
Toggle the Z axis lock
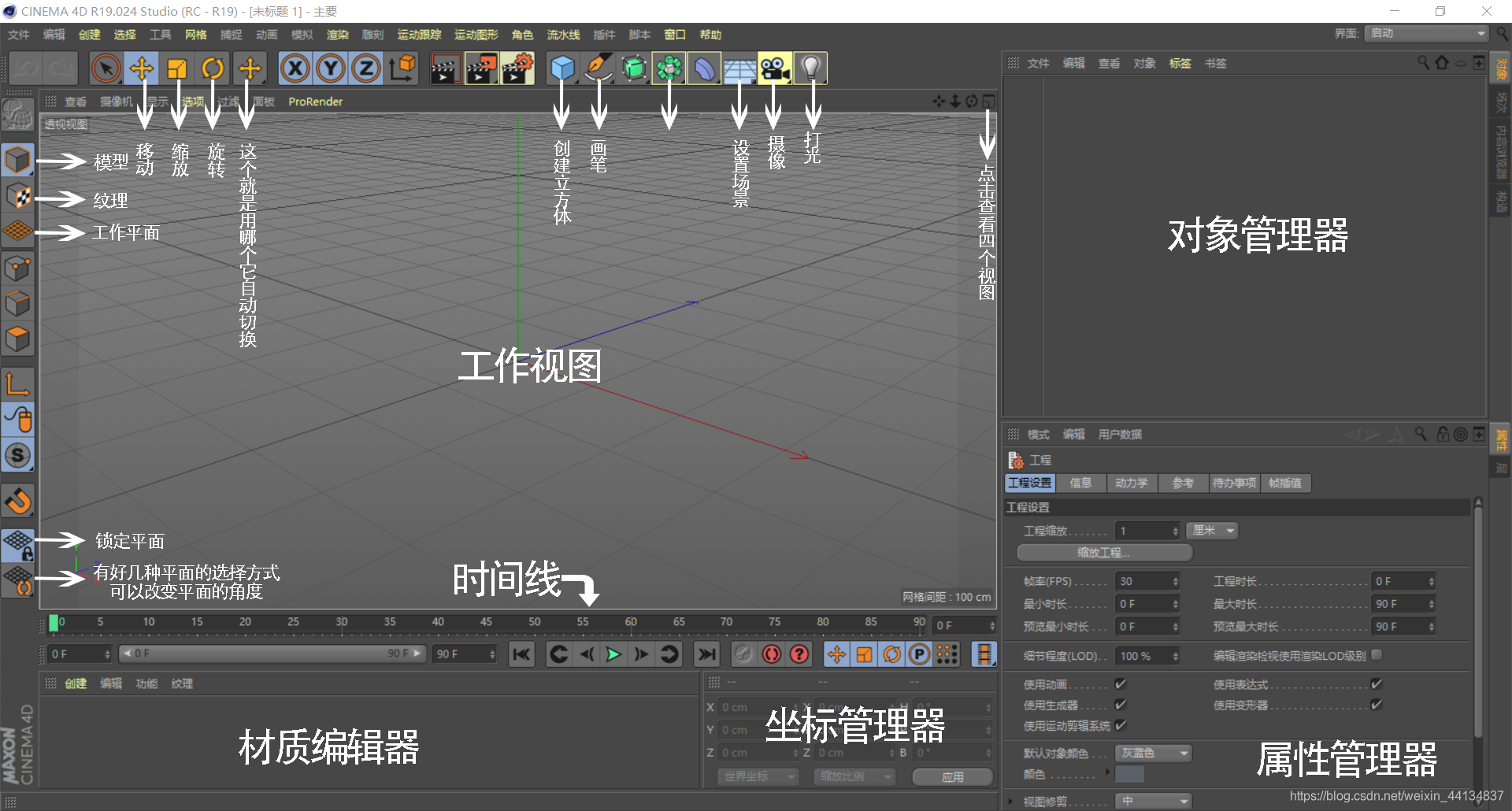366,69
